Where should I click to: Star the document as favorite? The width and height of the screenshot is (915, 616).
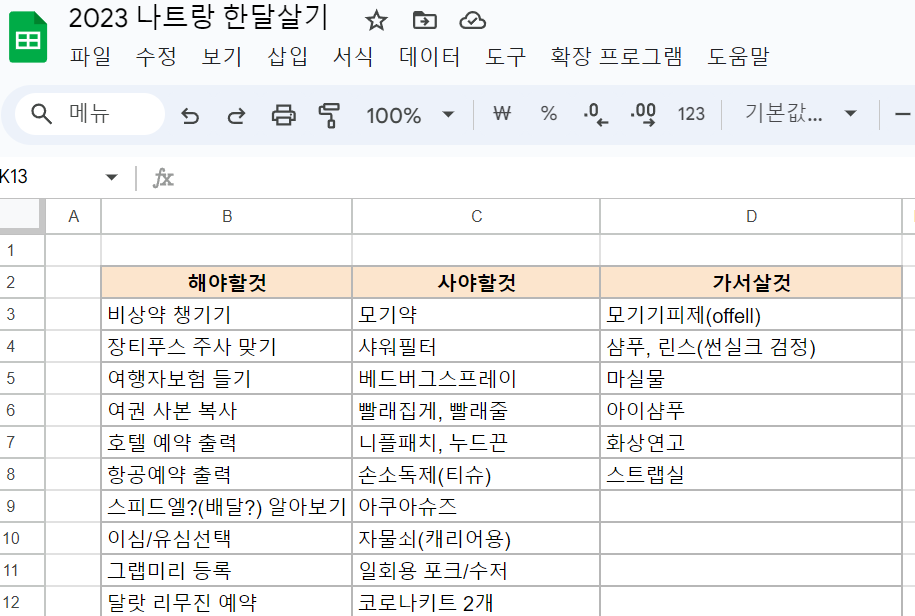point(376,21)
